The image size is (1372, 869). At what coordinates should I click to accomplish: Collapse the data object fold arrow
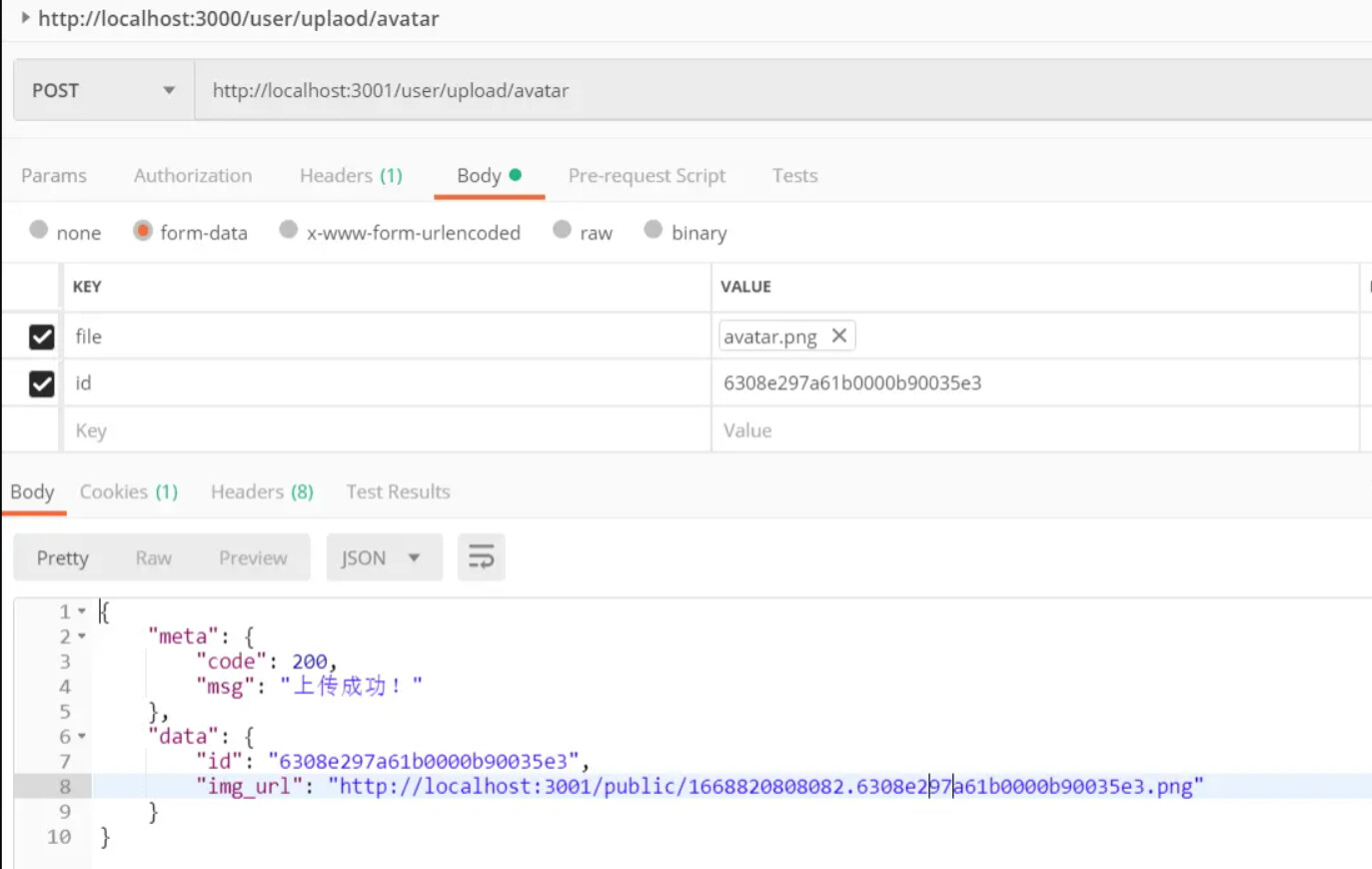coord(82,736)
